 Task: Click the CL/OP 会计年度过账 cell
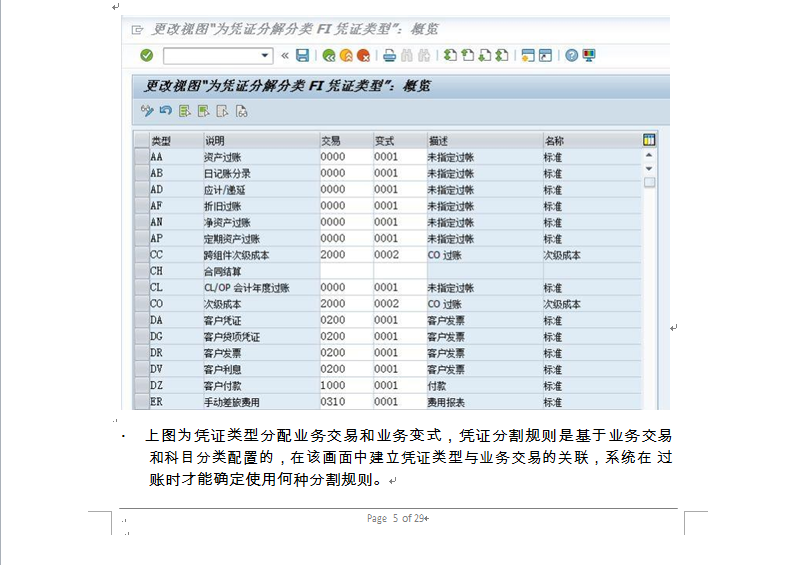click(x=261, y=287)
